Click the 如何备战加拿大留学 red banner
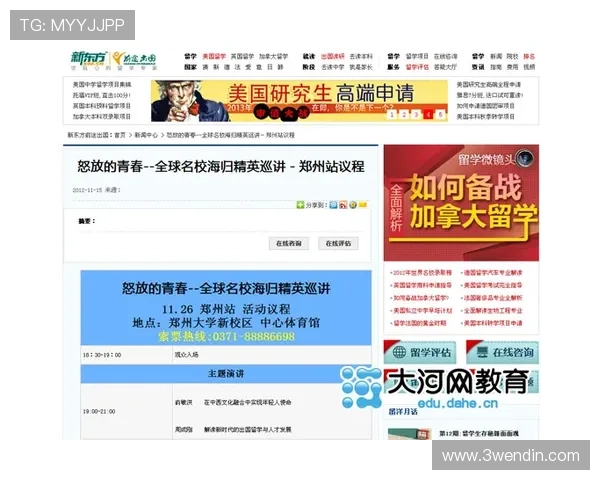This screenshot has height=480, width=600. [x=461, y=203]
